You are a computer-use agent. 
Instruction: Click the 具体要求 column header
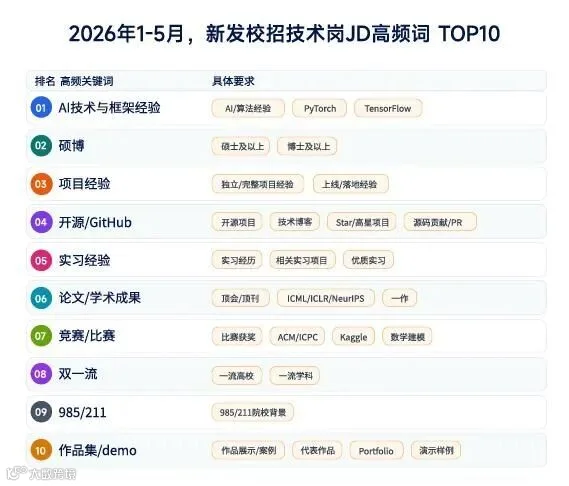click(x=233, y=81)
